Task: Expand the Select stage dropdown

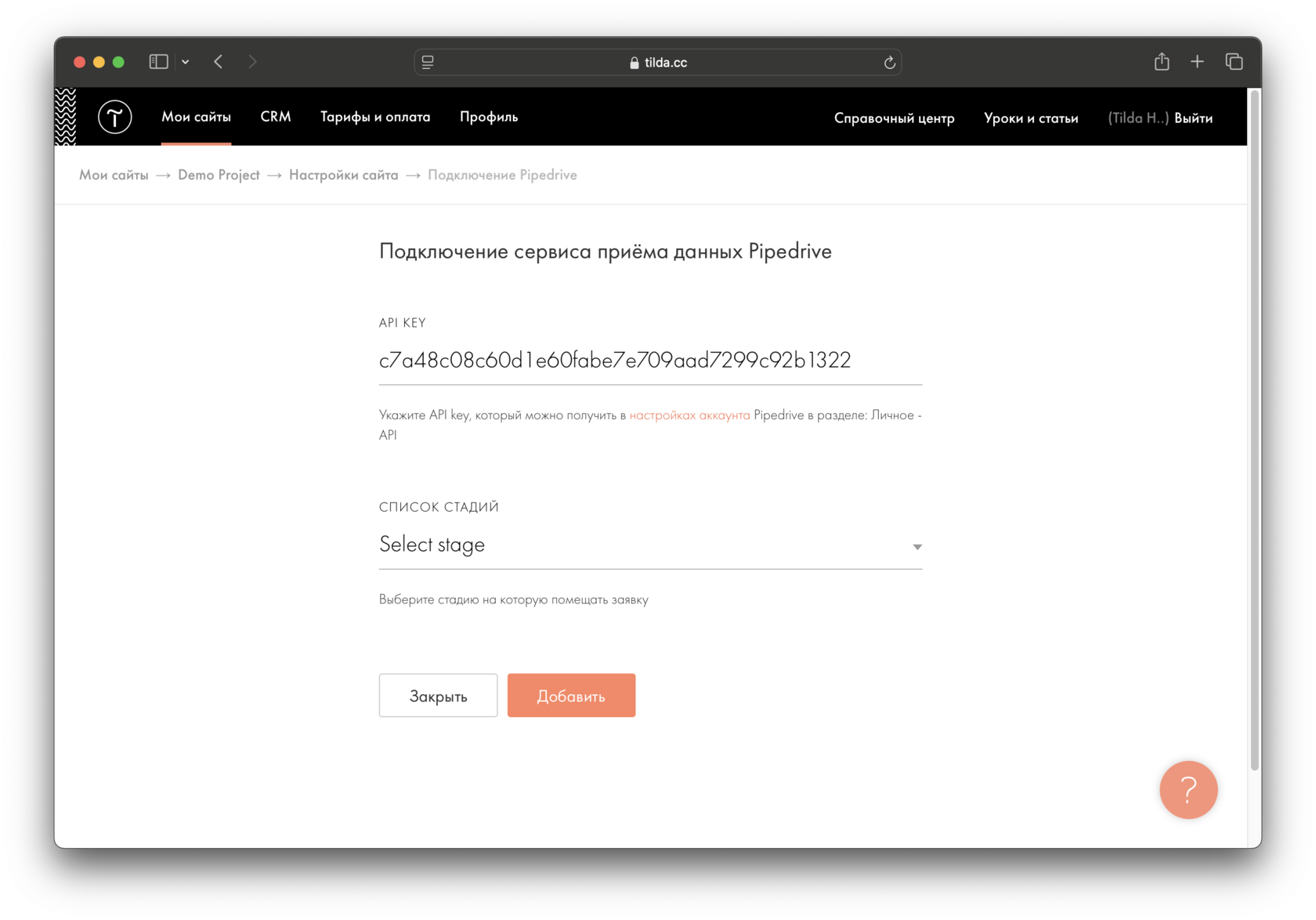Action: coord(650,545)
